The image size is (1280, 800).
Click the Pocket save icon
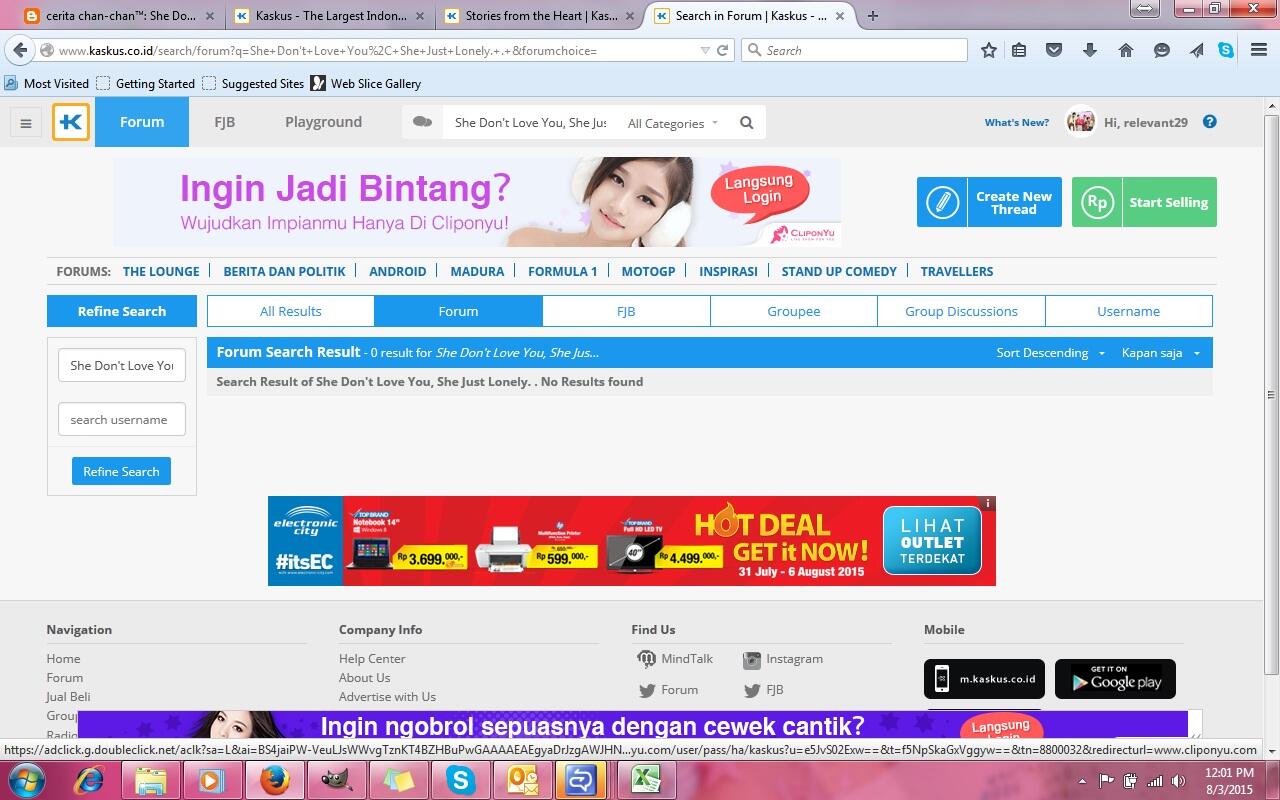pyautogui.click(x=1054, y=50)
